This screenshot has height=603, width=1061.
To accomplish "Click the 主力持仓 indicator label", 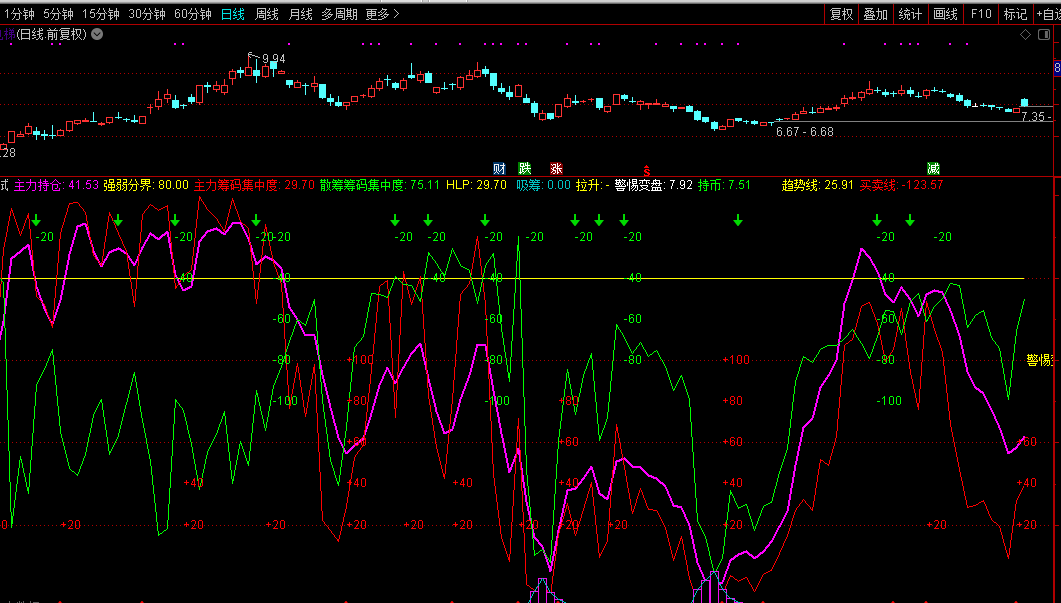I will click(x=42, y=185).
